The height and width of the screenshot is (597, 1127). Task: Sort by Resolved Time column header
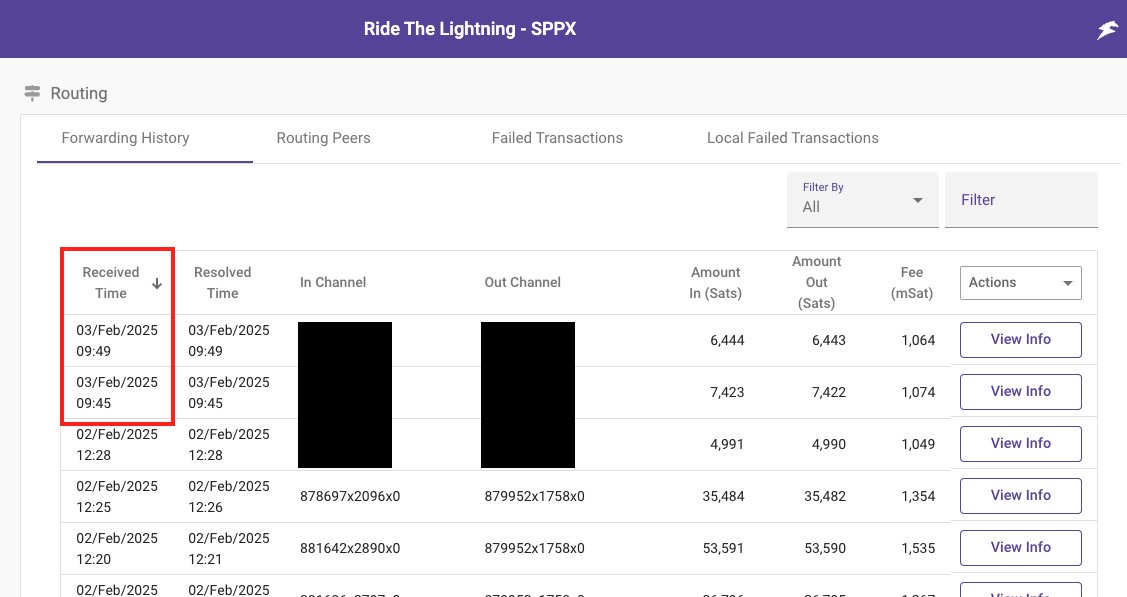pyautogui.click(x=222, y=282)
